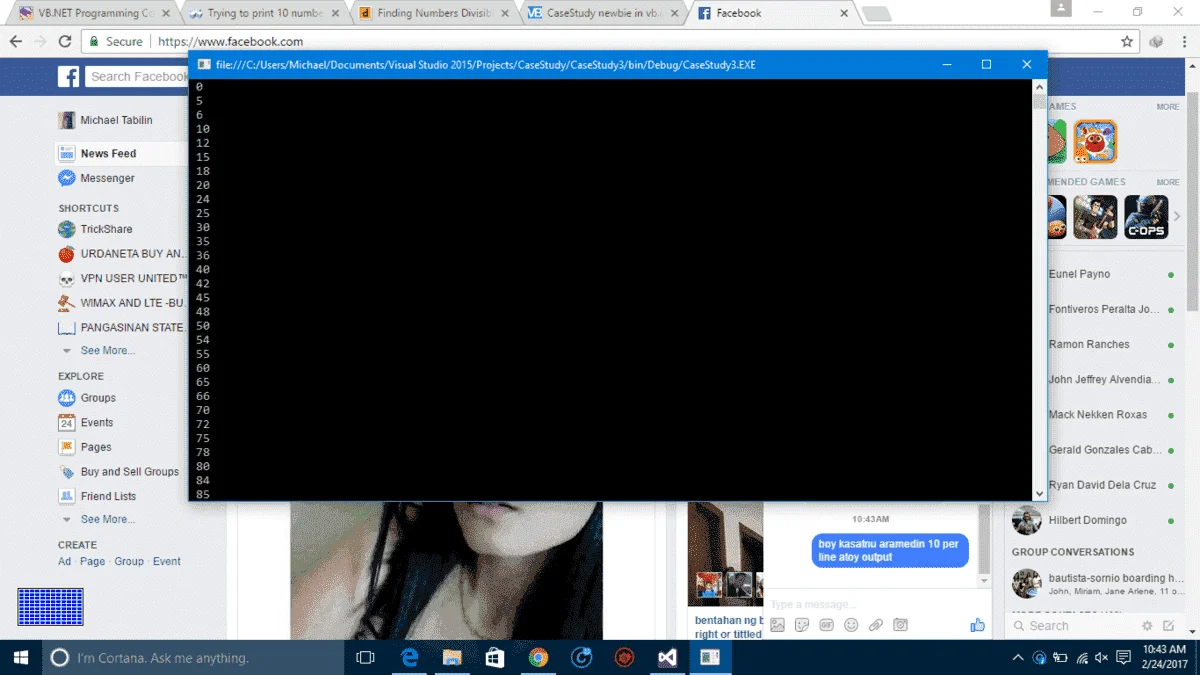Choose a sticker in the chat box
The width and height of the screenshot is (1200, 675).
pyautogui.click(x=802, y=625)
